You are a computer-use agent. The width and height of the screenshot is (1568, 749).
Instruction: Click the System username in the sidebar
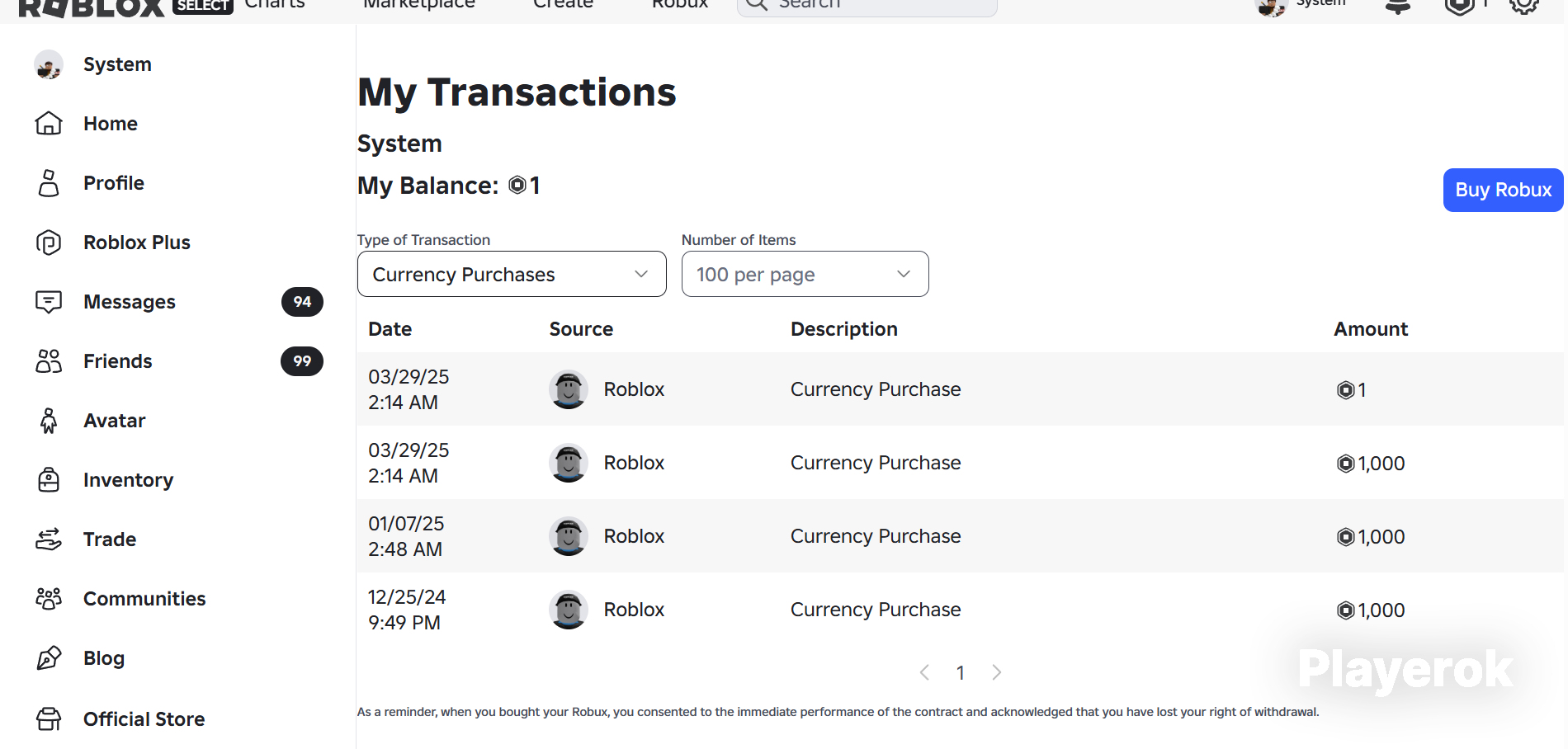coord(117,64)
